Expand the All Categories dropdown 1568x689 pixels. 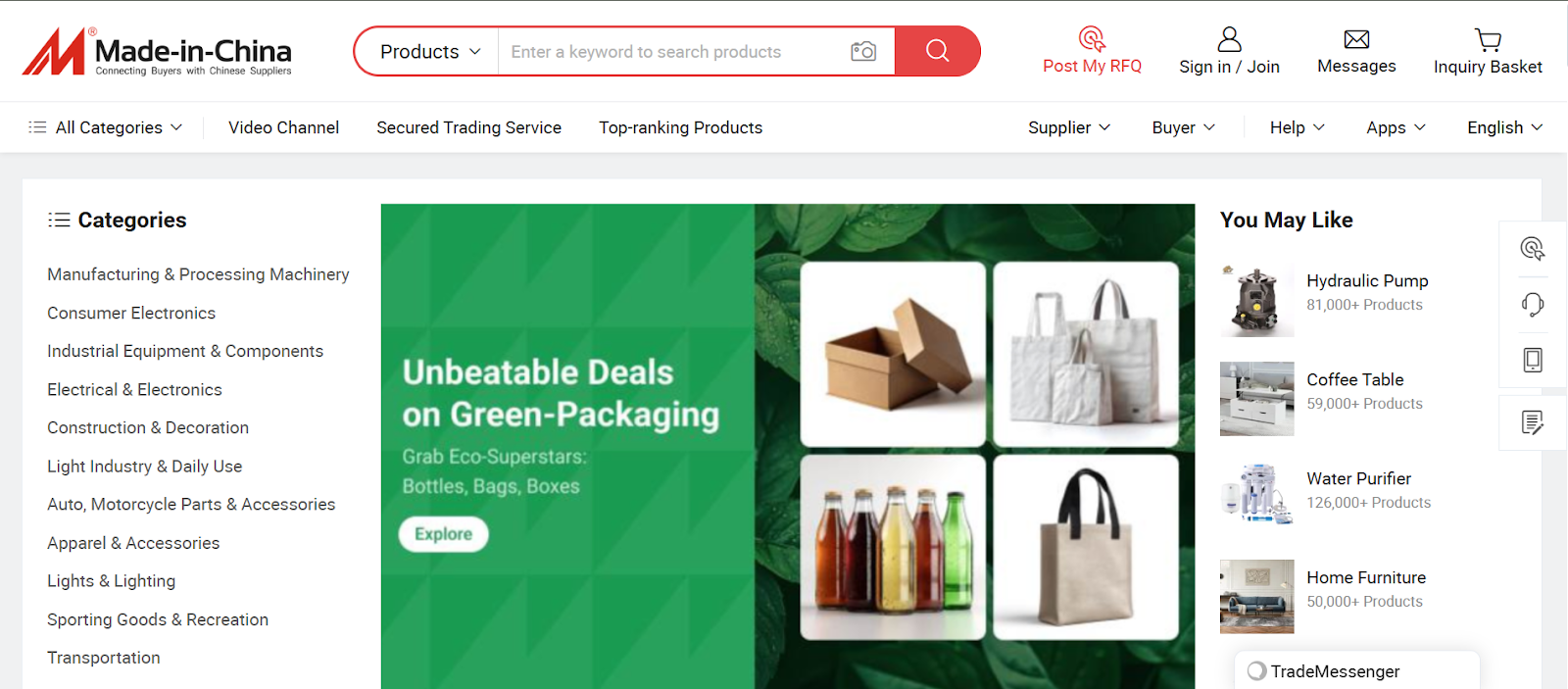(x=106, y=127)
